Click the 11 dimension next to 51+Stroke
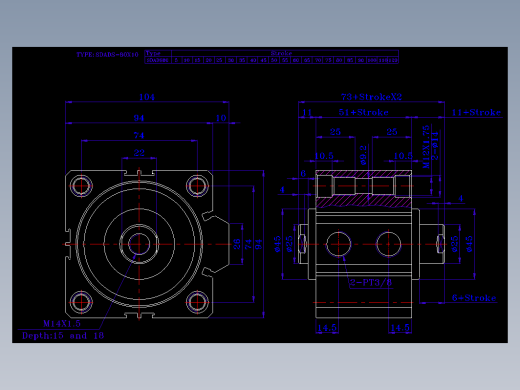This screenshot has width=520, height=390. pos(307,112)
